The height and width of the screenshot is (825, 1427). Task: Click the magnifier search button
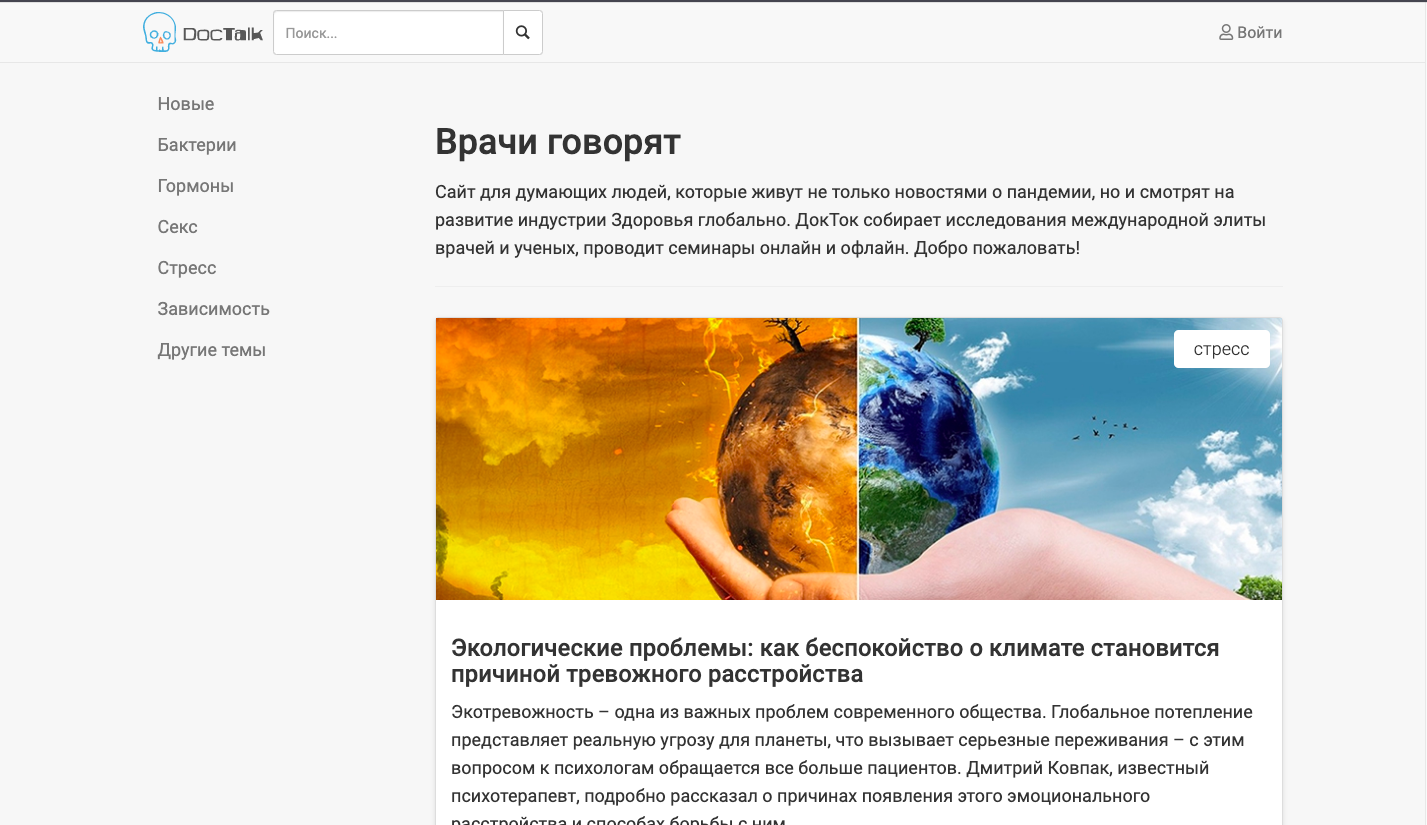(x=523, y=33)
